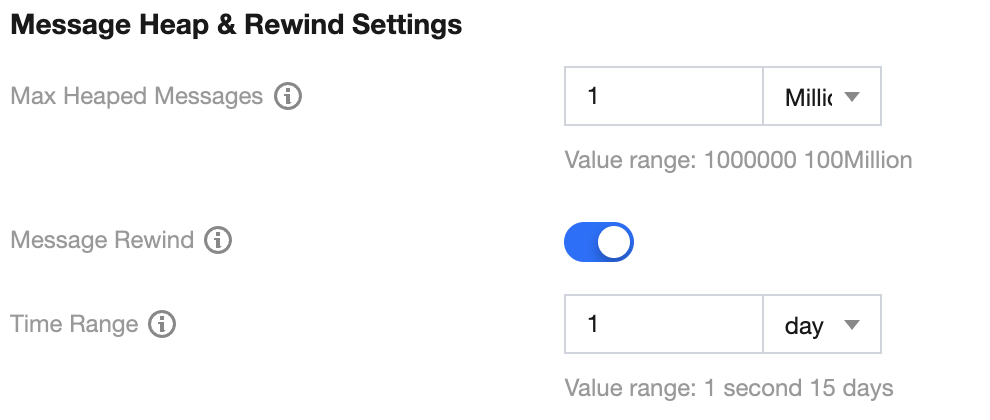This screenshot has width=990, height=420.
Task: Disable the Message Rewind toggle switch
Action: 599,242
